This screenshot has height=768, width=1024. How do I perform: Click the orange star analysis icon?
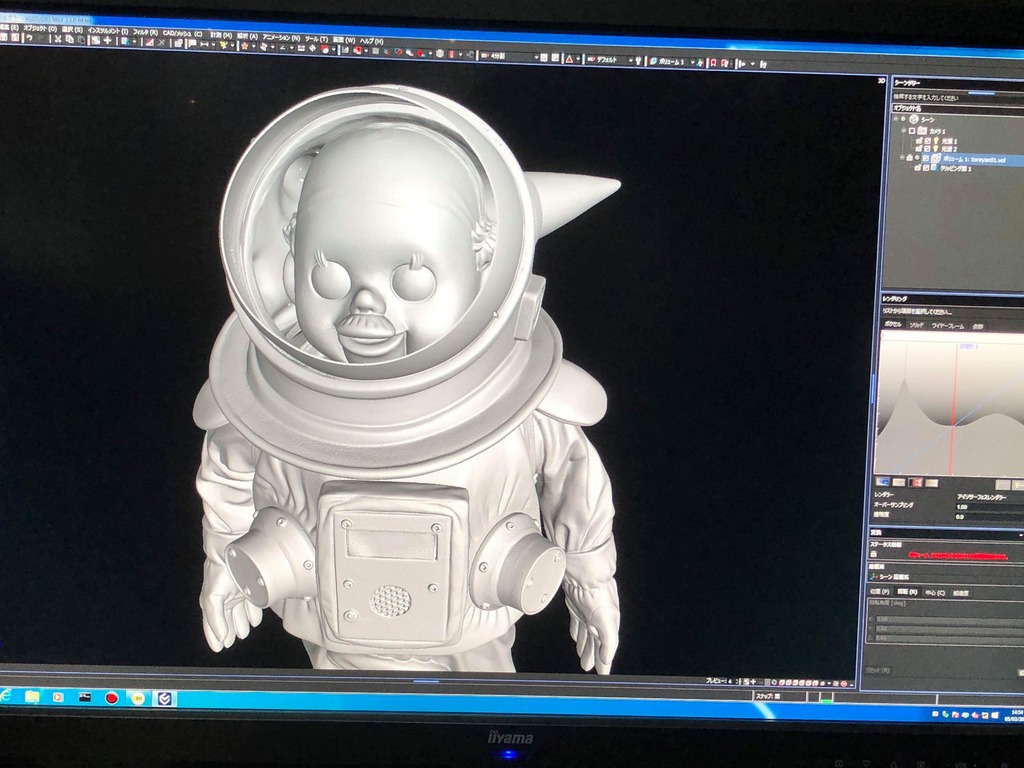click(245, 46)
